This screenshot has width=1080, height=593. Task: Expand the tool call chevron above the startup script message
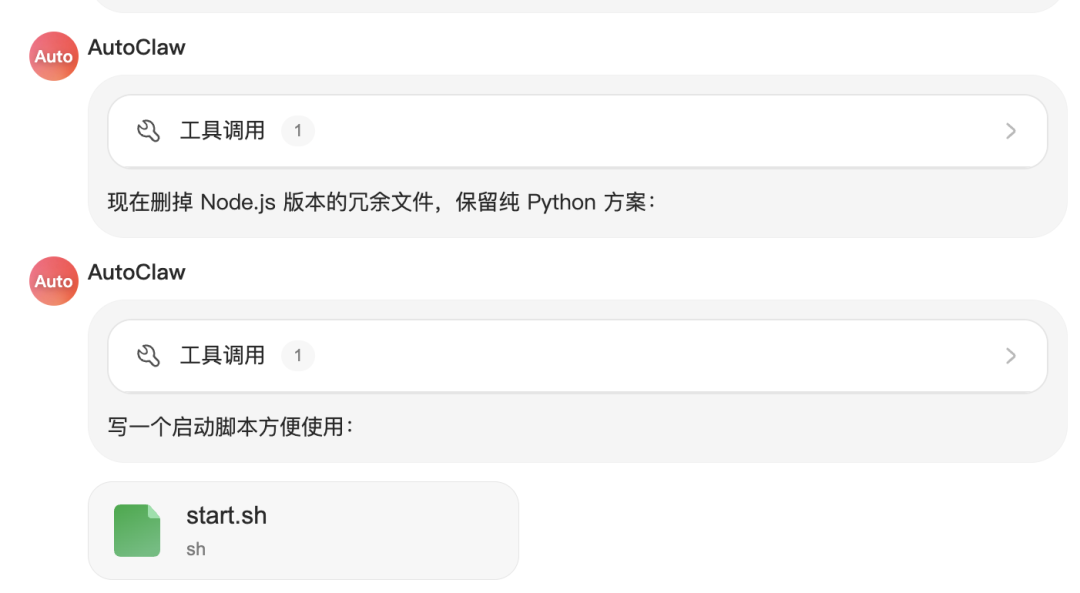click(x=1011, y=355)
